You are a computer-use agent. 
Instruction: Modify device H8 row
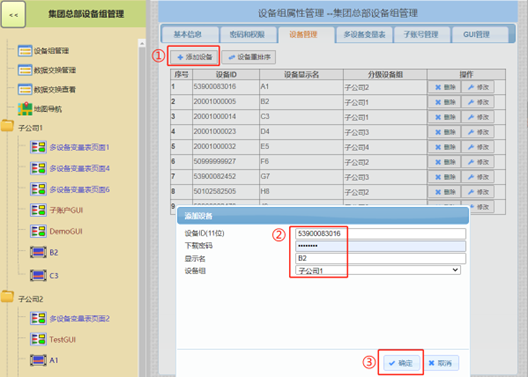click(477, 192)
